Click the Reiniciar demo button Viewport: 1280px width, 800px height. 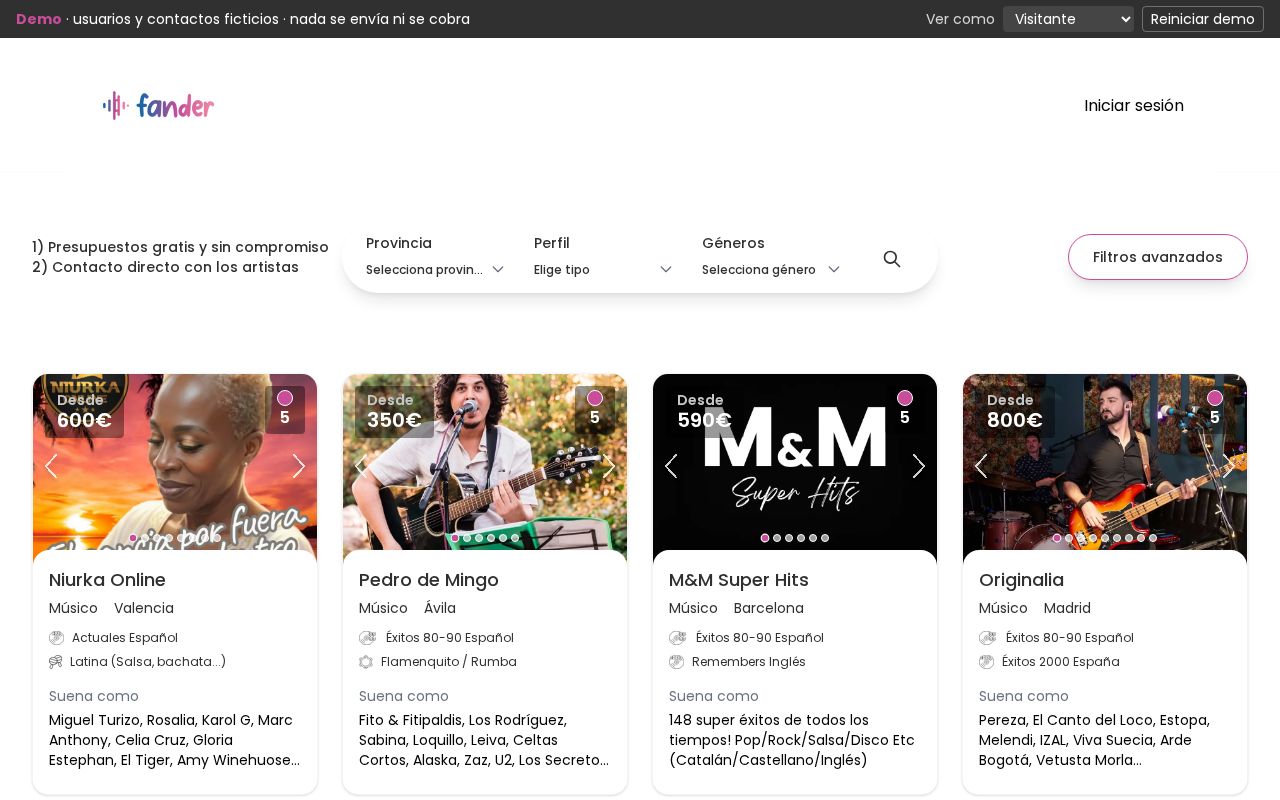tap(1203, 19)
